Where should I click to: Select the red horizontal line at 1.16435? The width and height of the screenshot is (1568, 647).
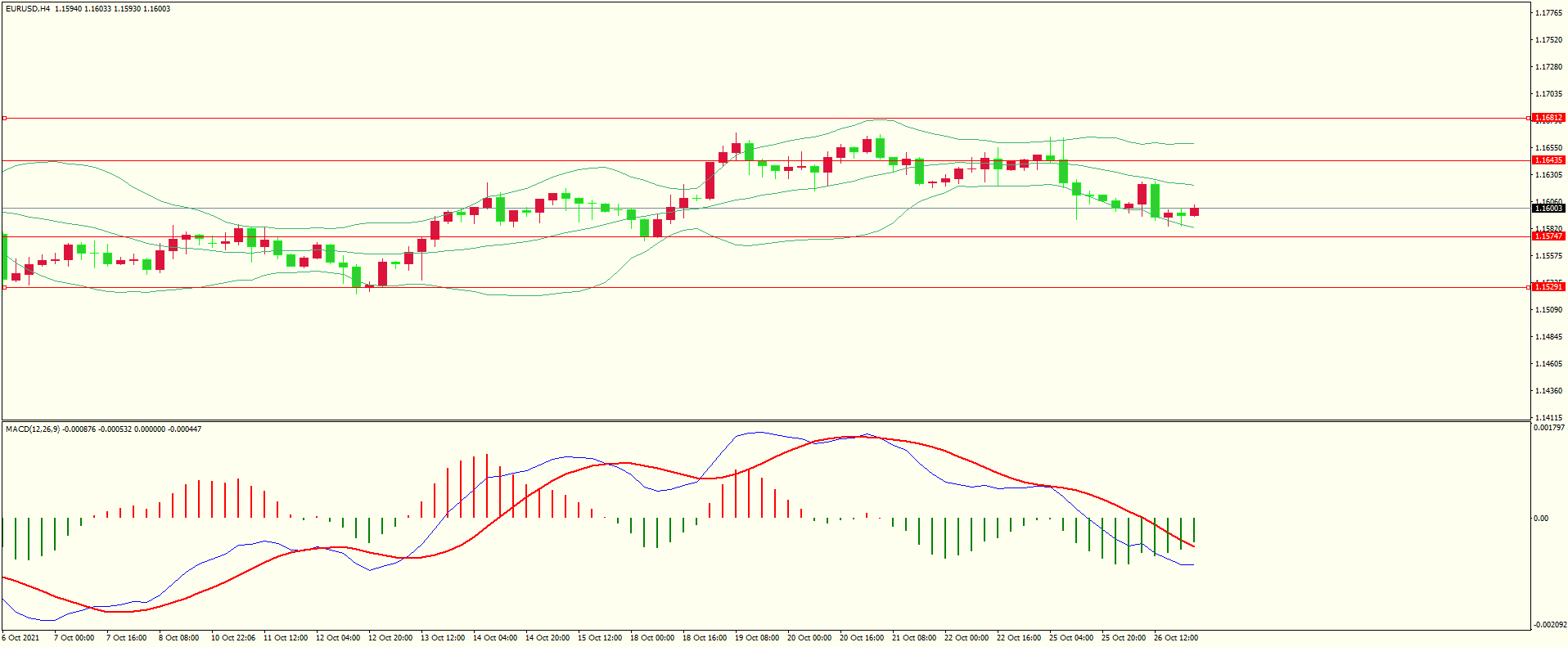[x=765, y=161]
